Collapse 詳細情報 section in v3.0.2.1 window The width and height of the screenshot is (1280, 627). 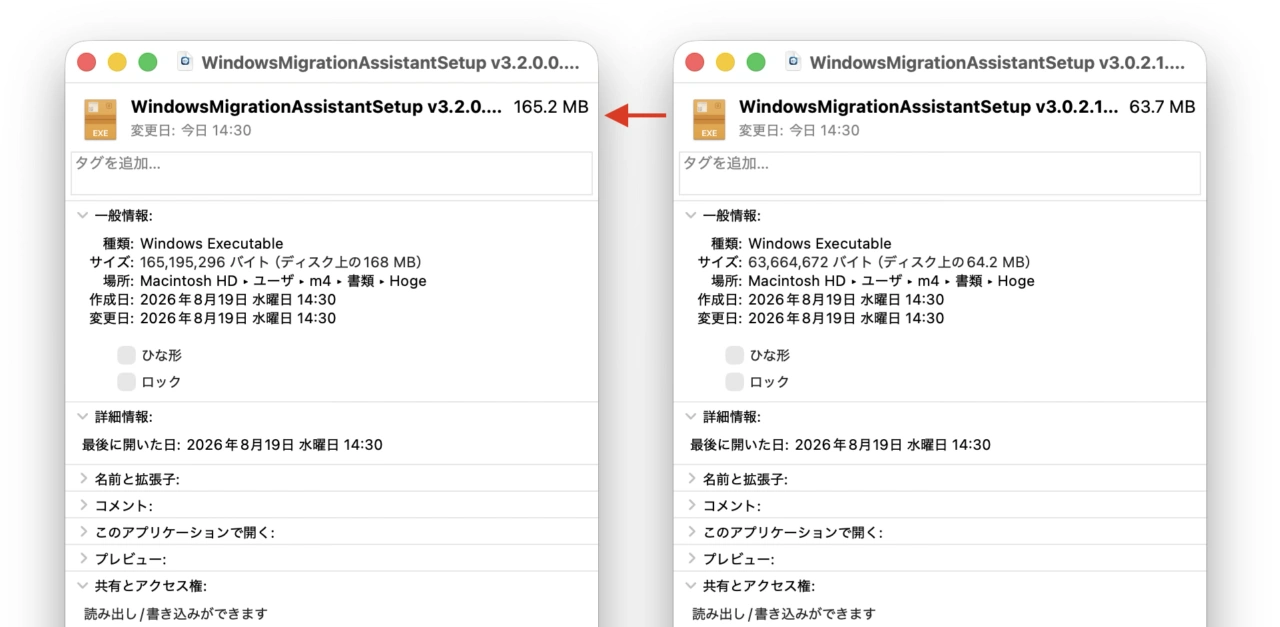(691, 416)
